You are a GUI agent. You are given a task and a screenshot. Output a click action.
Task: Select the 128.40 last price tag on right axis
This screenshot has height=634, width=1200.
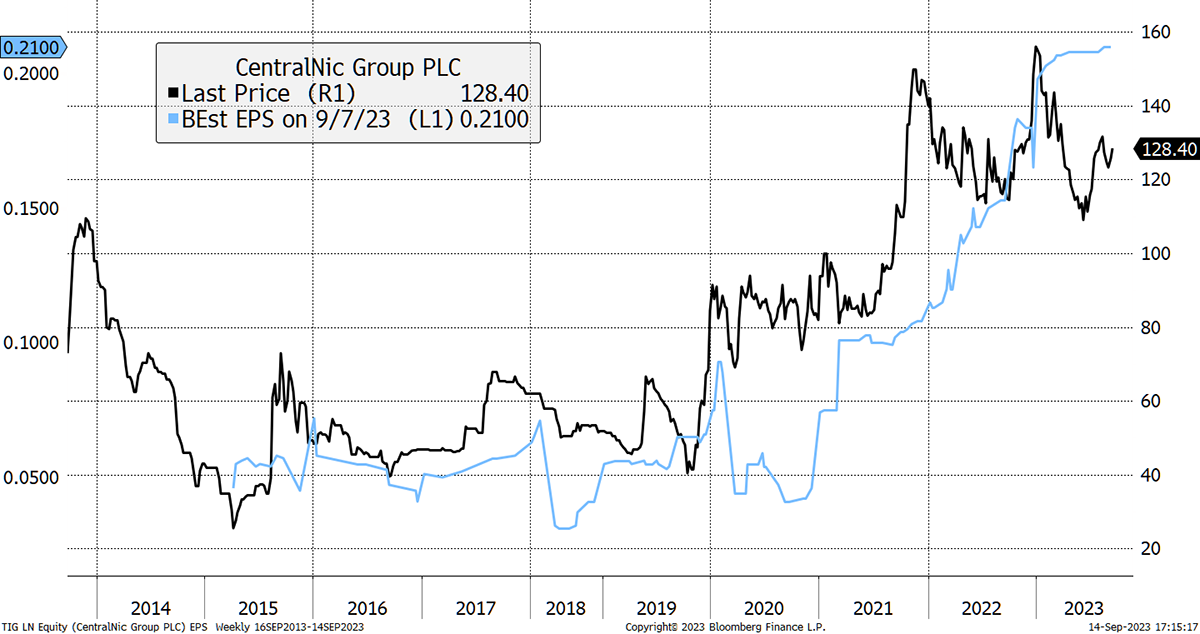[x=1168, y=149]
